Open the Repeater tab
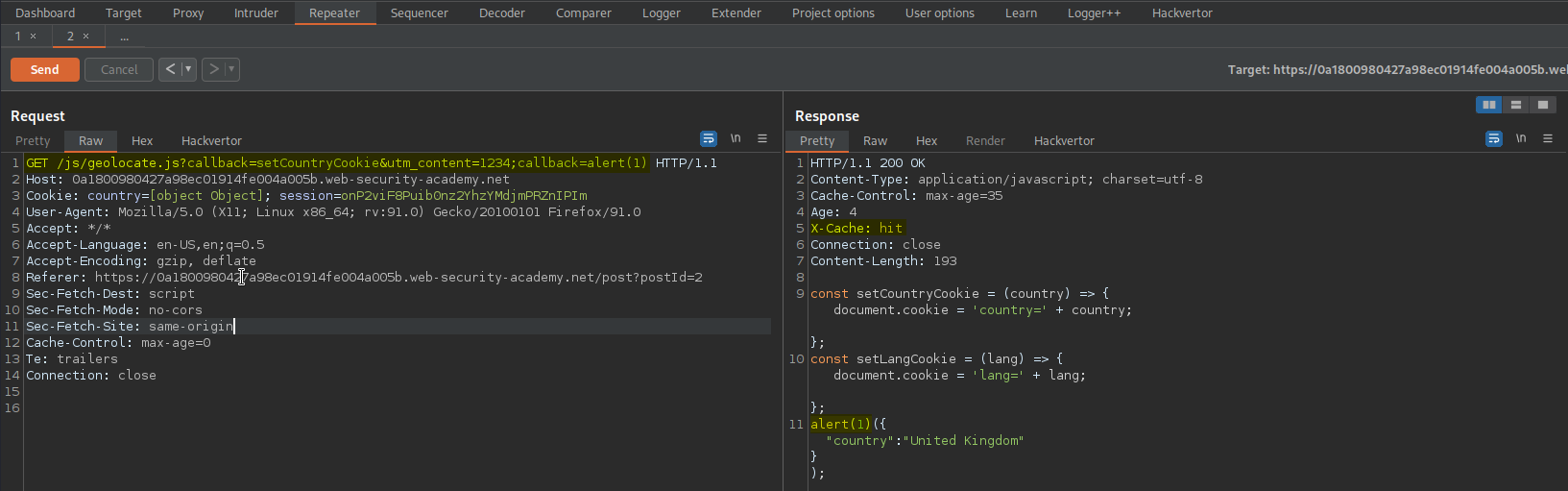 pos(334,12)
